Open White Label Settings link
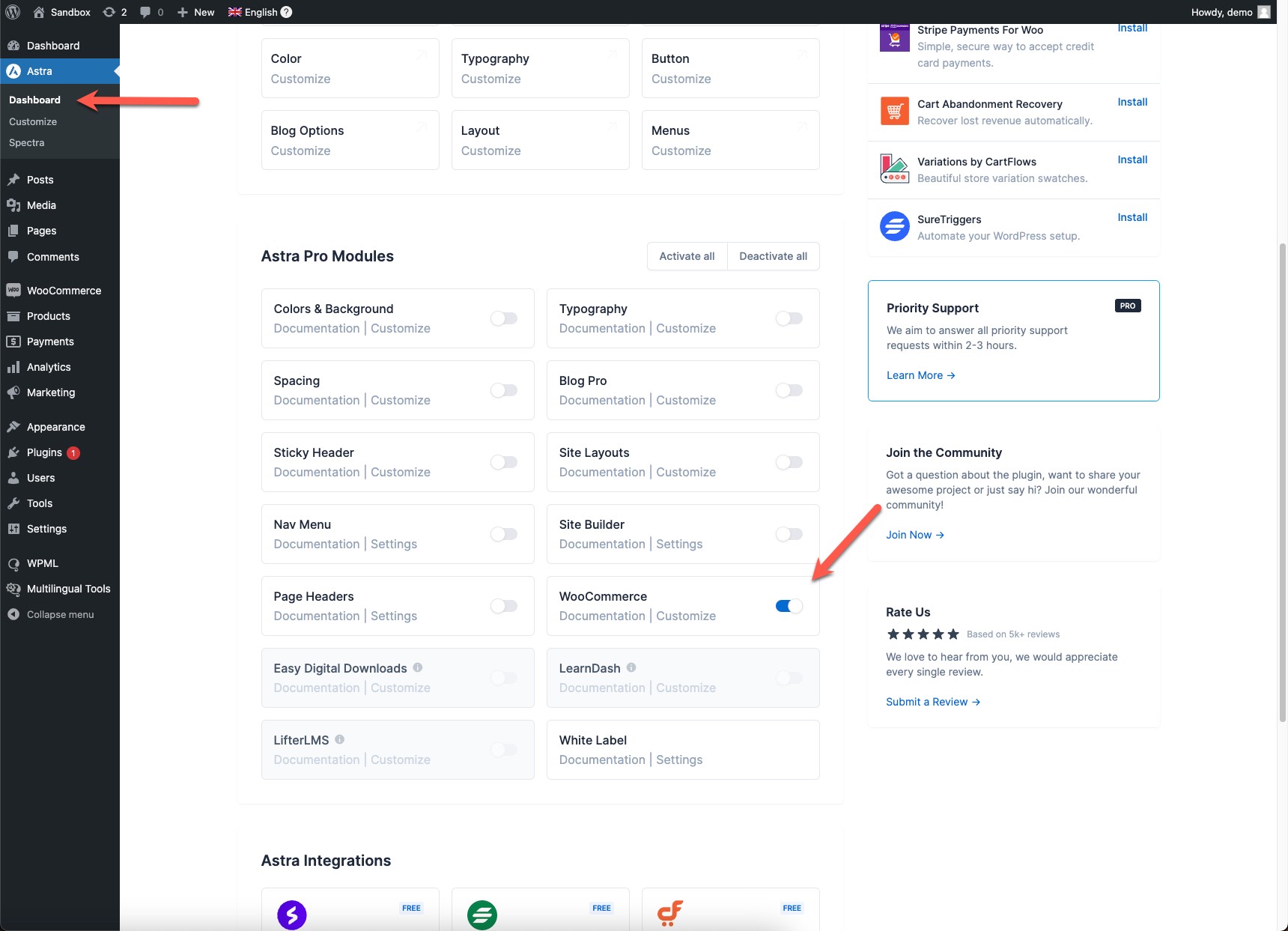This screenshot has height=931, width=1288. [679, 759]
